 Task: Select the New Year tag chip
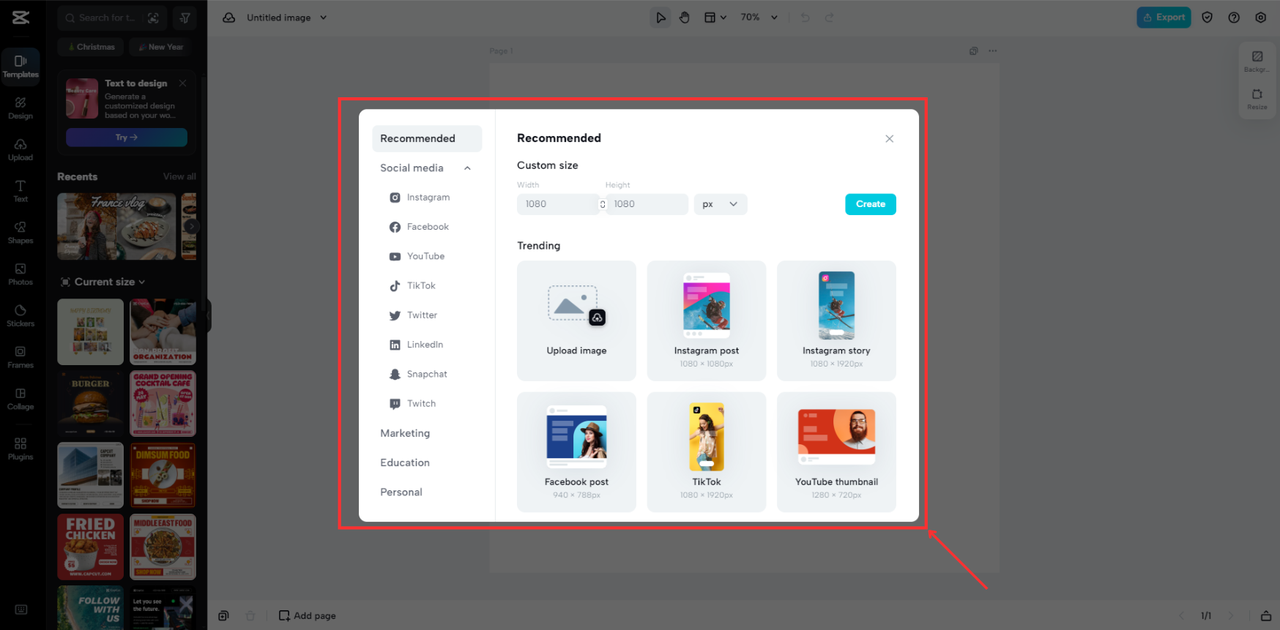click(x=160, y=47)
